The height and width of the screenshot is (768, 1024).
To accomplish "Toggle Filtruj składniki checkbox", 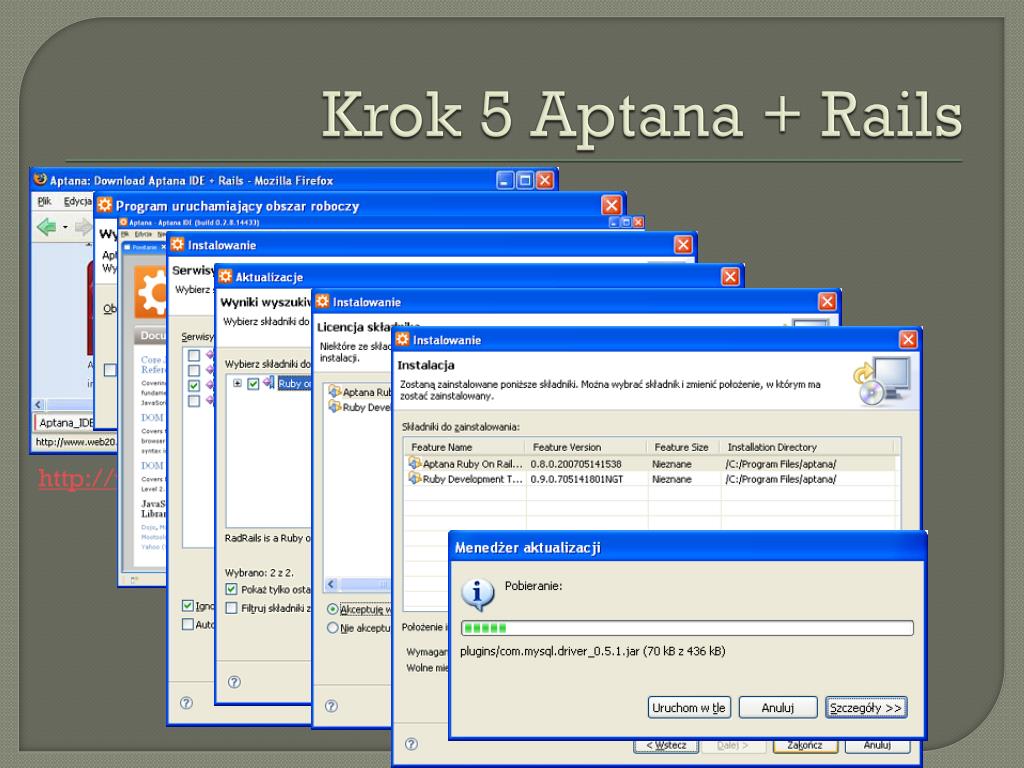I will coord(231,608).
